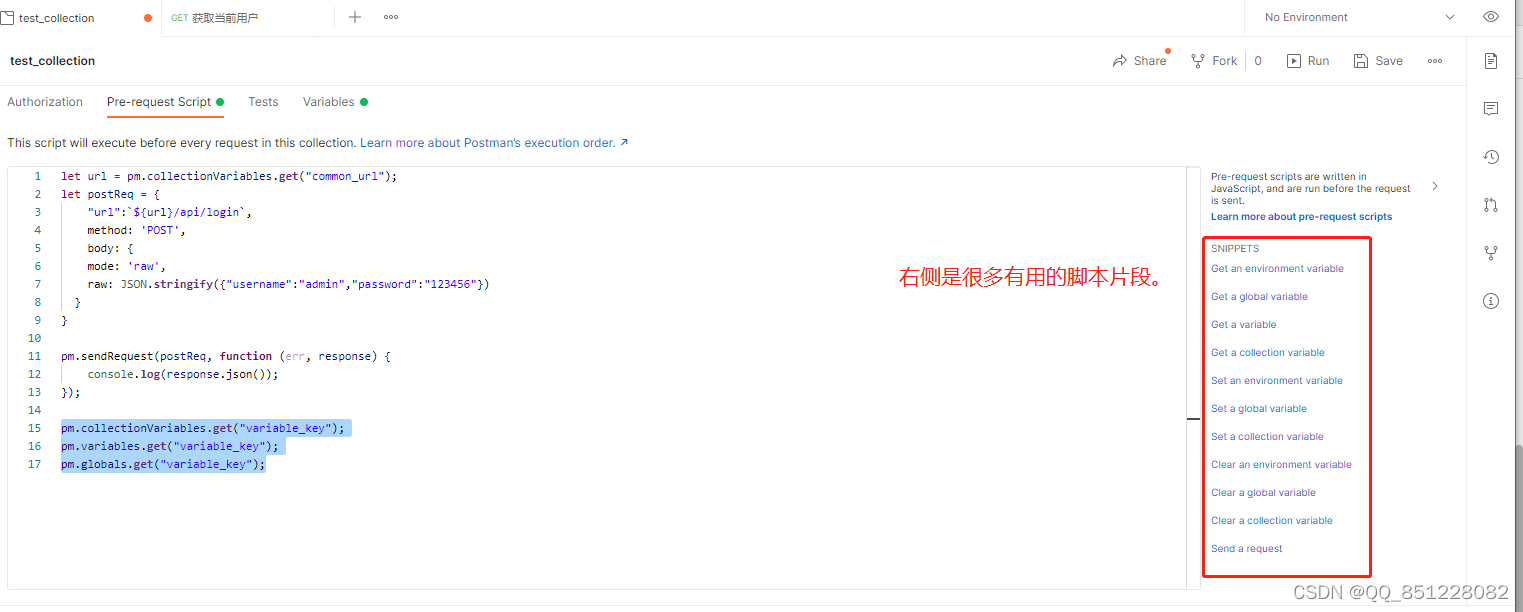Run the test_collection collection
Viewport: 1523px width, 612px height.
click(x=1308, y=61)
